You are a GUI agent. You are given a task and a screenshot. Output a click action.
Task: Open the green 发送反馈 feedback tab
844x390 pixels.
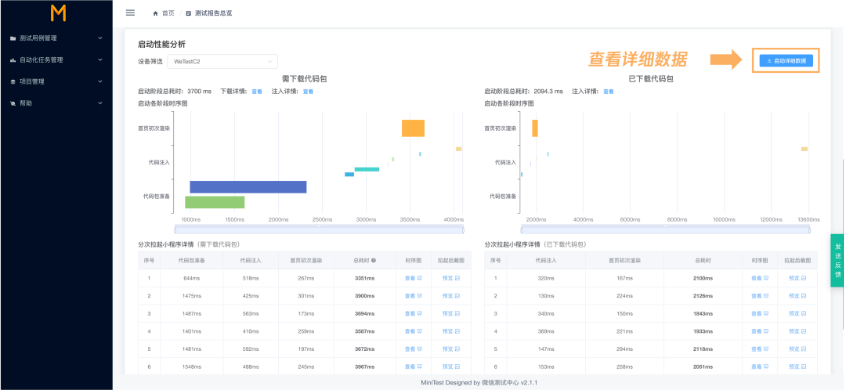point(837,260)
